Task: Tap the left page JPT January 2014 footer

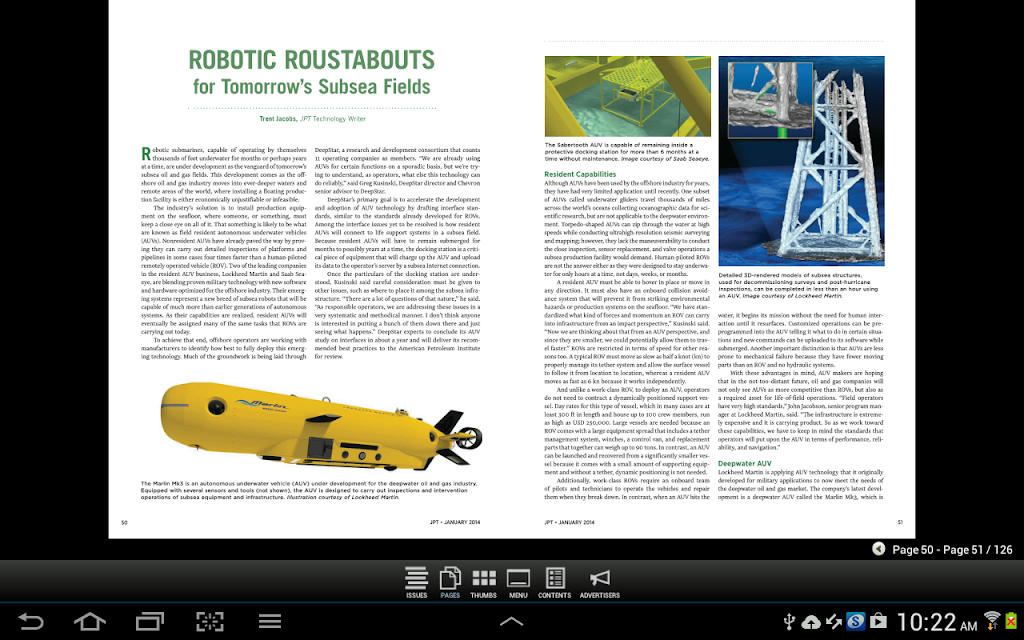Action: (455, 522)
